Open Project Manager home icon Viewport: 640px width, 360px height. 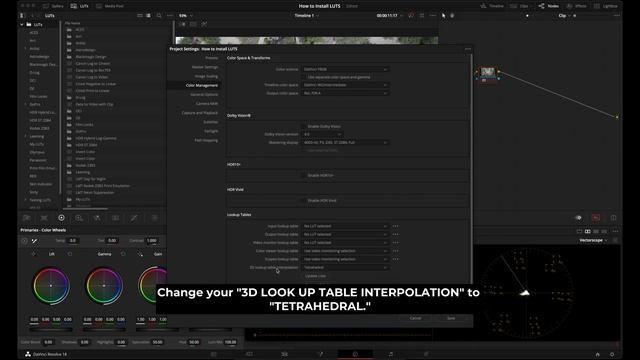point(597,354)
